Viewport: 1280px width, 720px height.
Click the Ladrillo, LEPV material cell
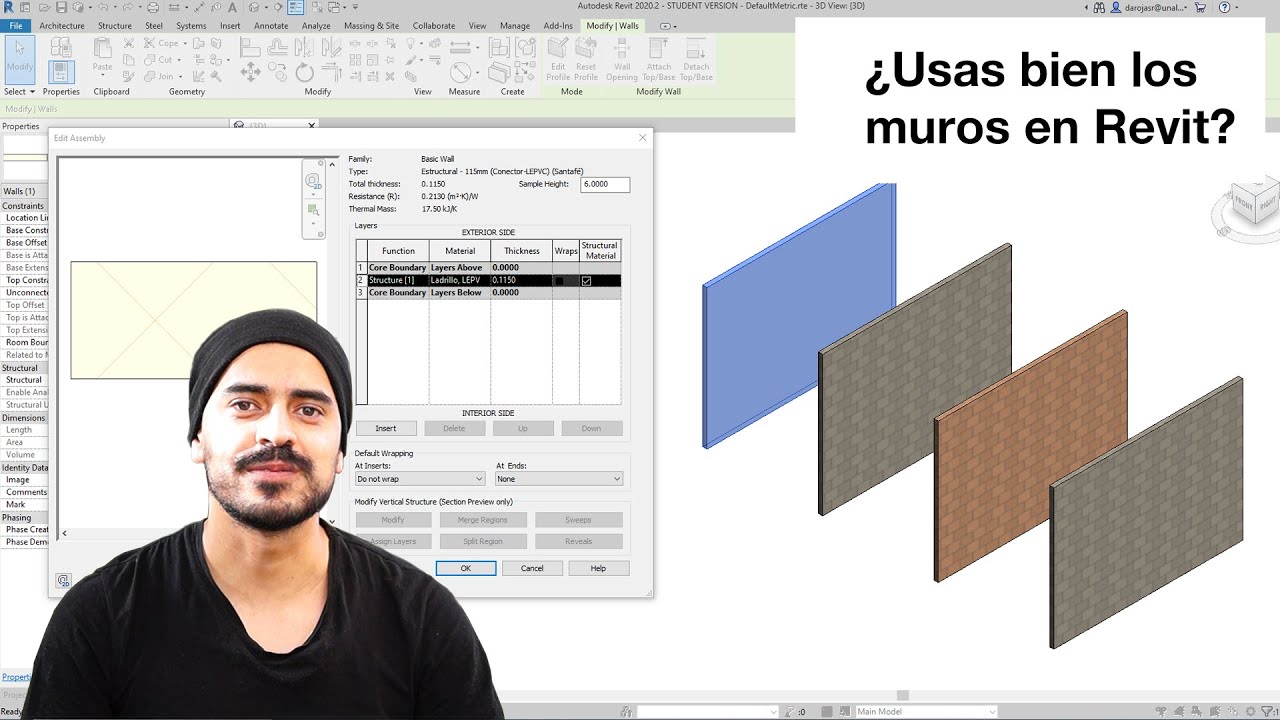459,281
